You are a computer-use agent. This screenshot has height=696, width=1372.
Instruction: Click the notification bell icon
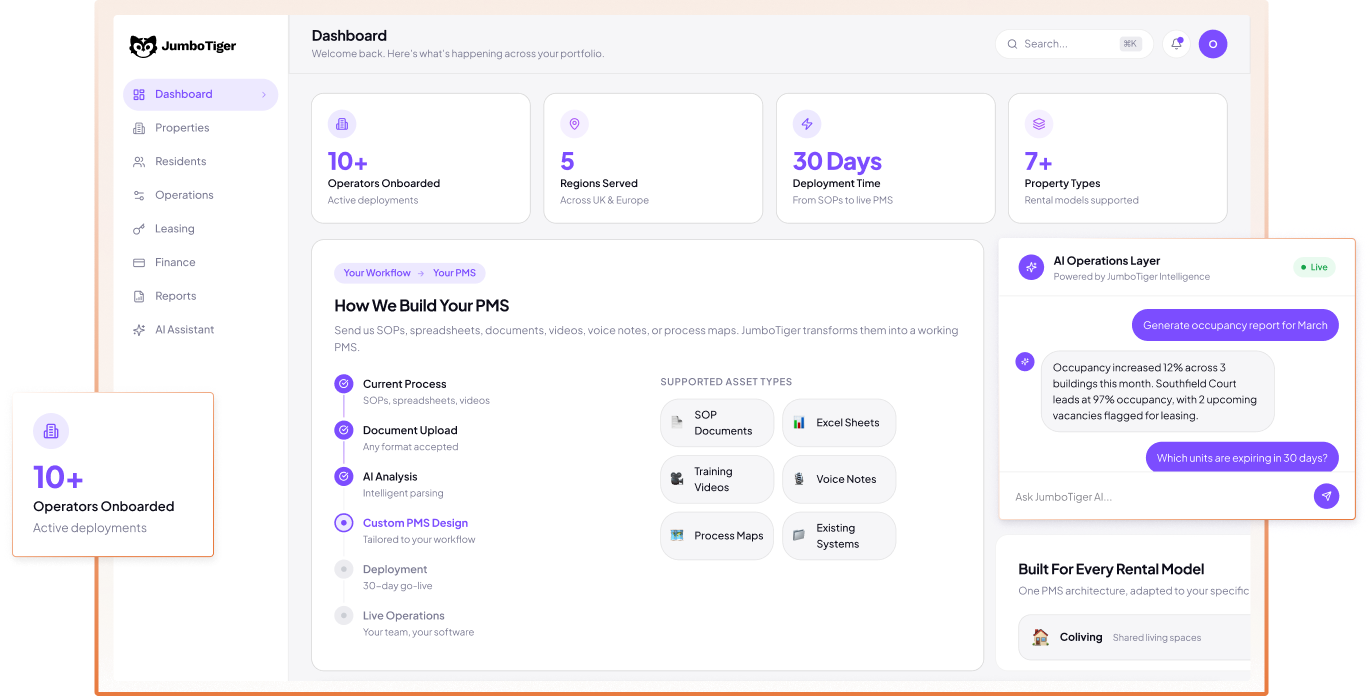pyautogui.click(x=1176, y=44)
